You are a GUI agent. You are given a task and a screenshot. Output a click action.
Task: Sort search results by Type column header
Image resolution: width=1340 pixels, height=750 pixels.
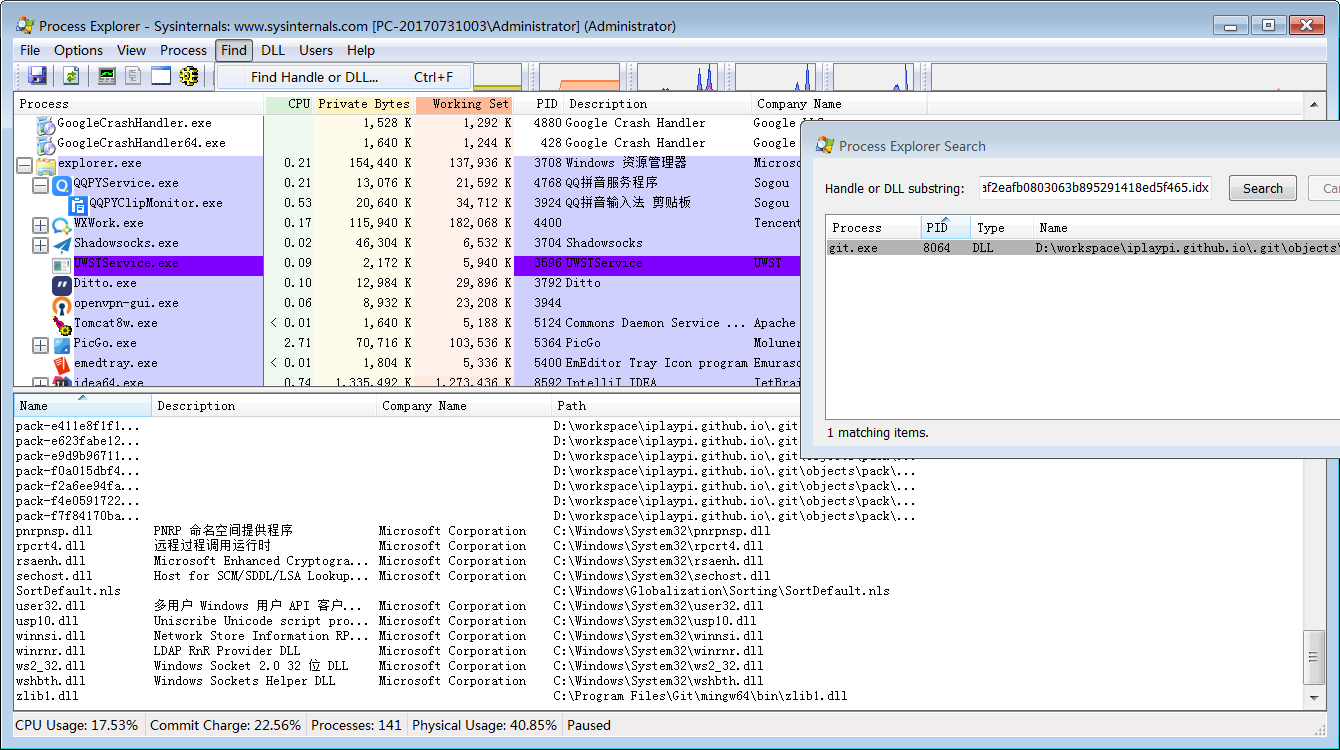click(x=1001, y=228)
